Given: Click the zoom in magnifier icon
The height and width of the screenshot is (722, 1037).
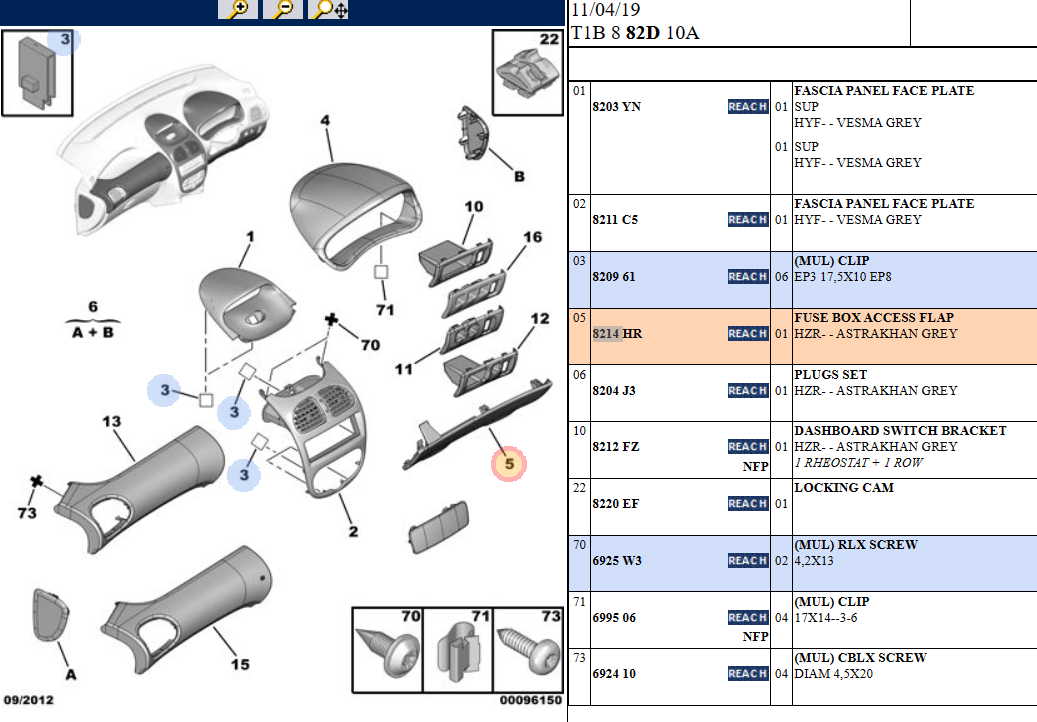Looking at the screenshot, I should [x=238, y=9].
